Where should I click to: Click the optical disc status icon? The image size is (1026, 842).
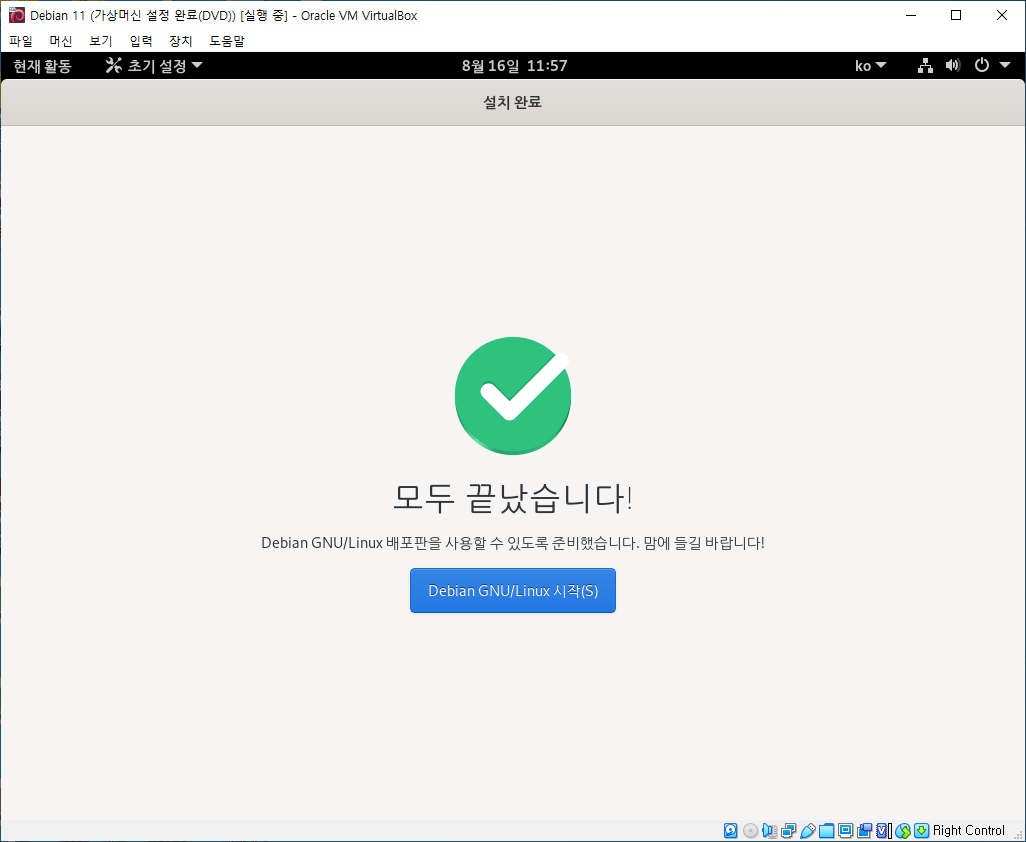click(751, 830)
